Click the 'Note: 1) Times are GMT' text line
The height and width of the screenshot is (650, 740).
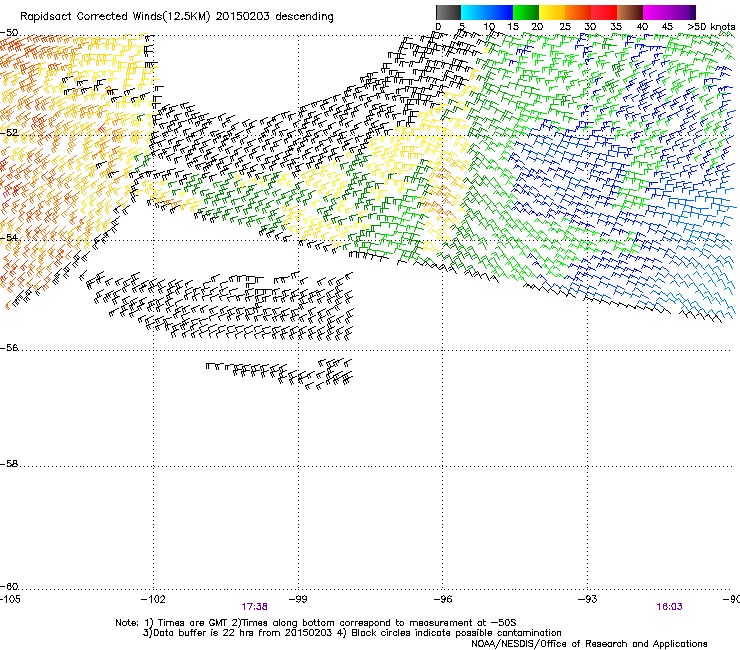pyautogui.click(x=316, y=623)
